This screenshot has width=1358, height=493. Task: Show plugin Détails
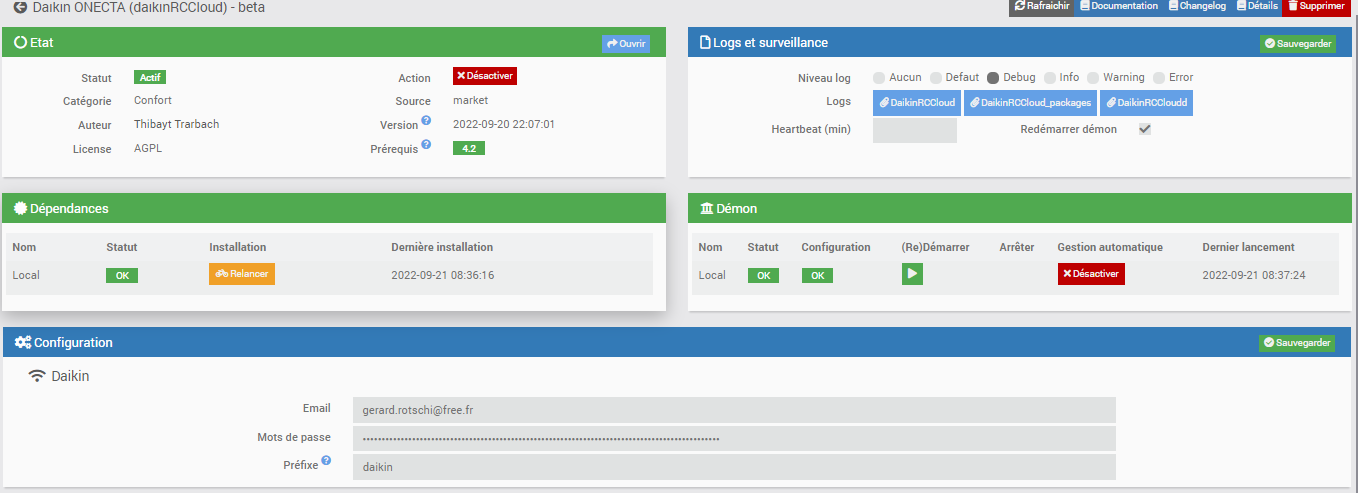pos(1257,6)
